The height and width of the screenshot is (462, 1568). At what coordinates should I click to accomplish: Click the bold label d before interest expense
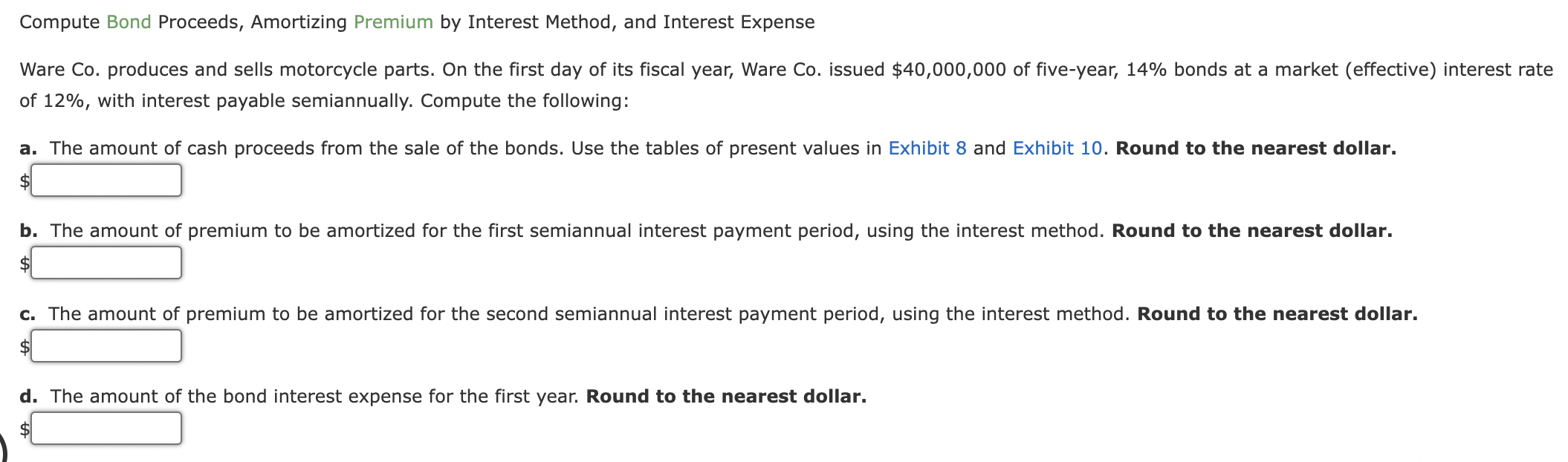pos(27,397)
